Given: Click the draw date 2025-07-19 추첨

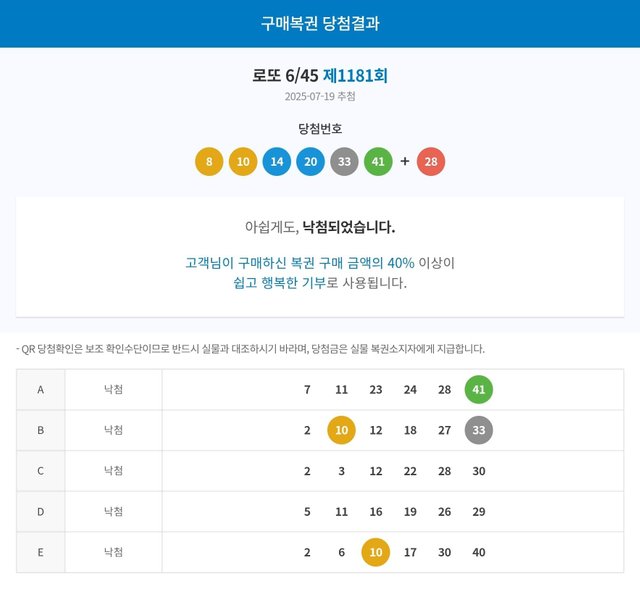Looking at the screenshot, I should click(x=320, y=97).
